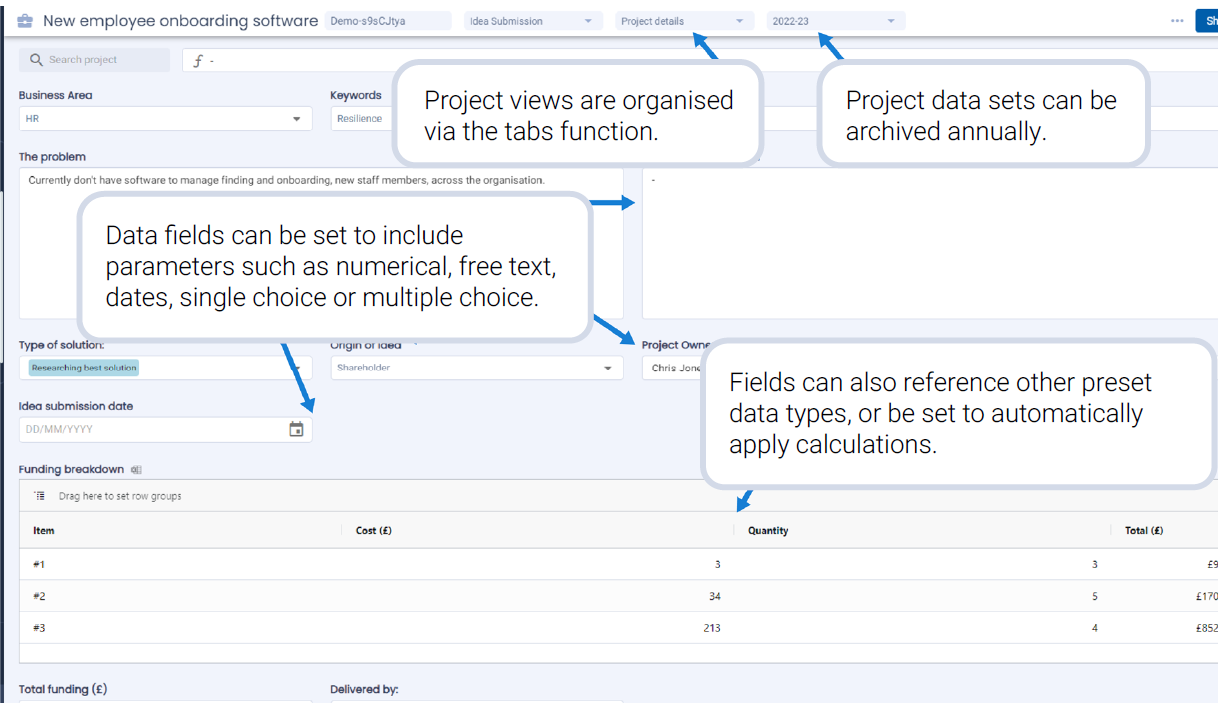
Task: Expand the Idea Submission dropdown
Action: [x=531, y=21]
